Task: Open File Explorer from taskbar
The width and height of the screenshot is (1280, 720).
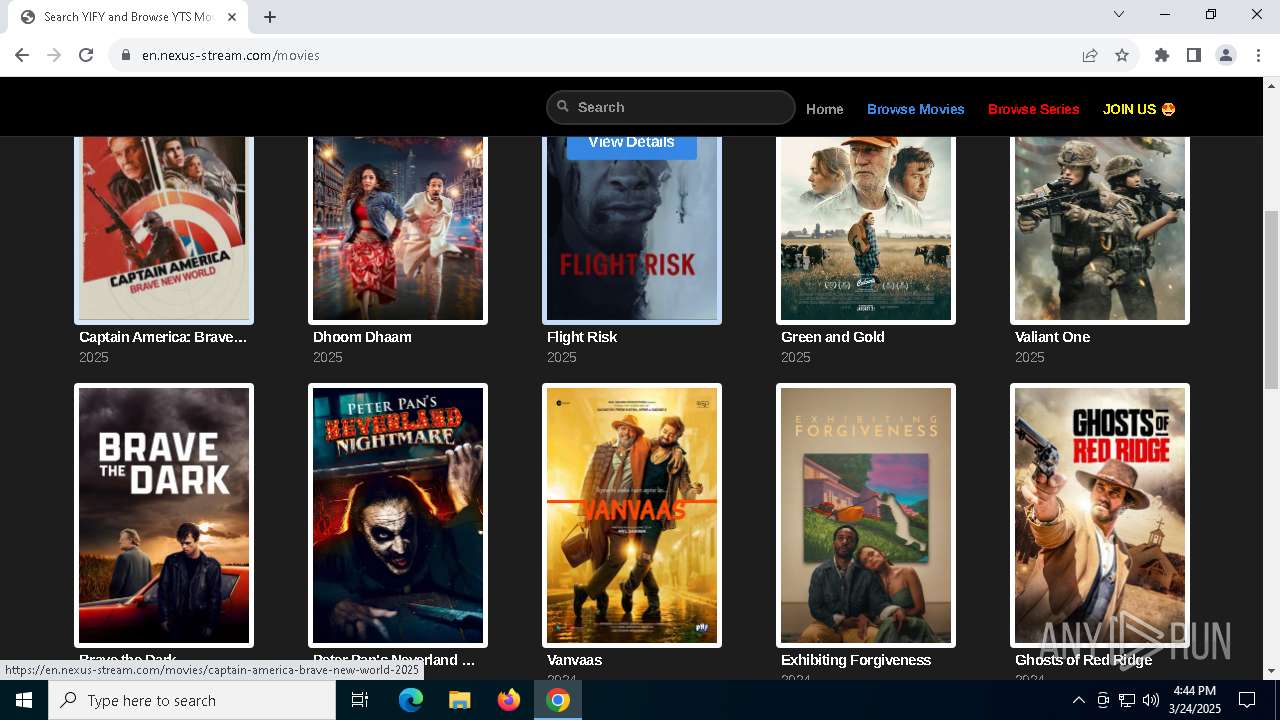Action: tap(459, 700)
